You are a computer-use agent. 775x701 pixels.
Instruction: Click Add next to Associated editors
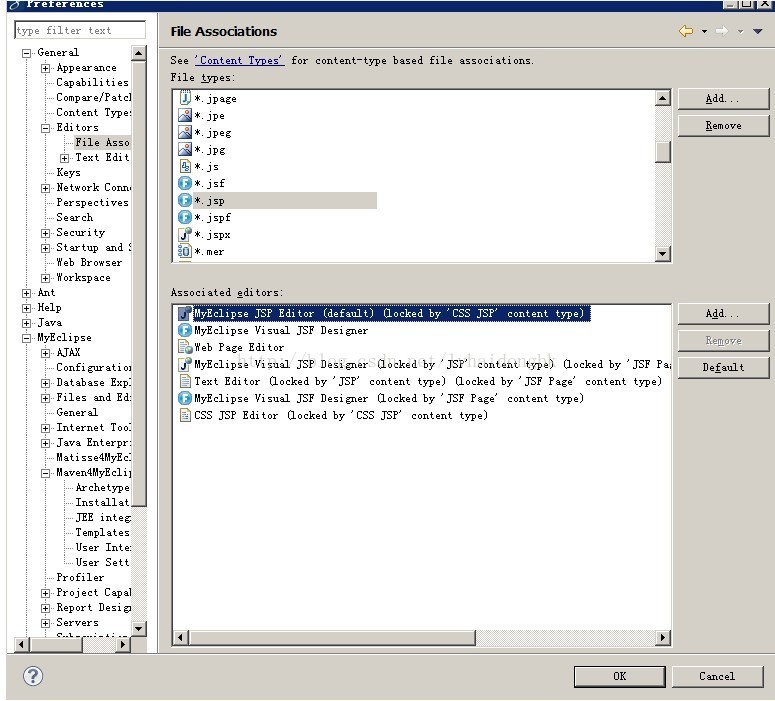click(x=723, y=313)
